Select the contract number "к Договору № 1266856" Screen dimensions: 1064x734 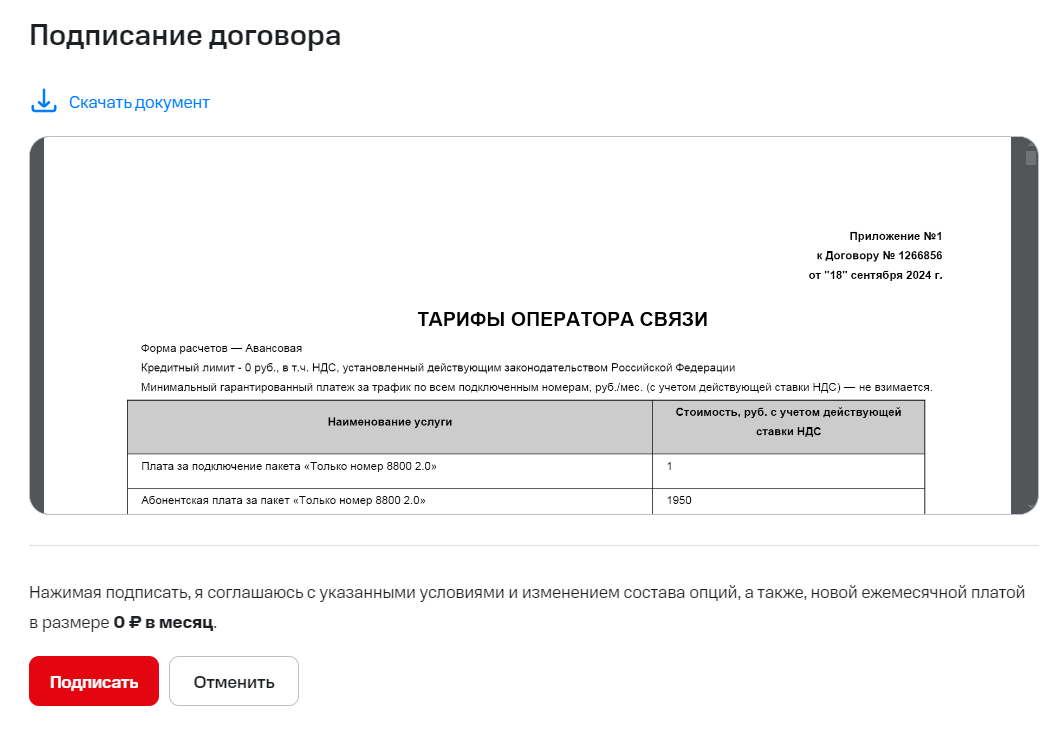(x=879, y=255)
